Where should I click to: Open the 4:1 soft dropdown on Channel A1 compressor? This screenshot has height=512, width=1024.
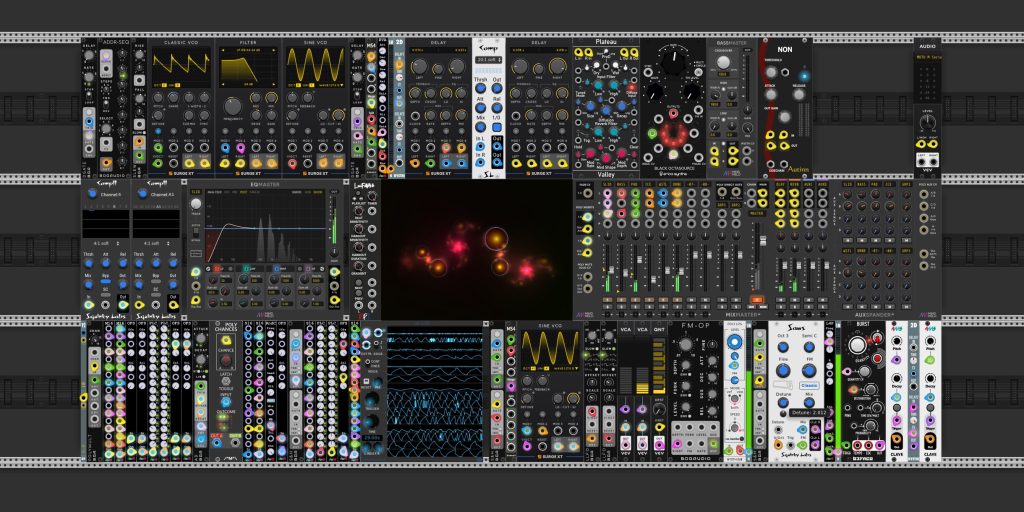pos(156,243)
